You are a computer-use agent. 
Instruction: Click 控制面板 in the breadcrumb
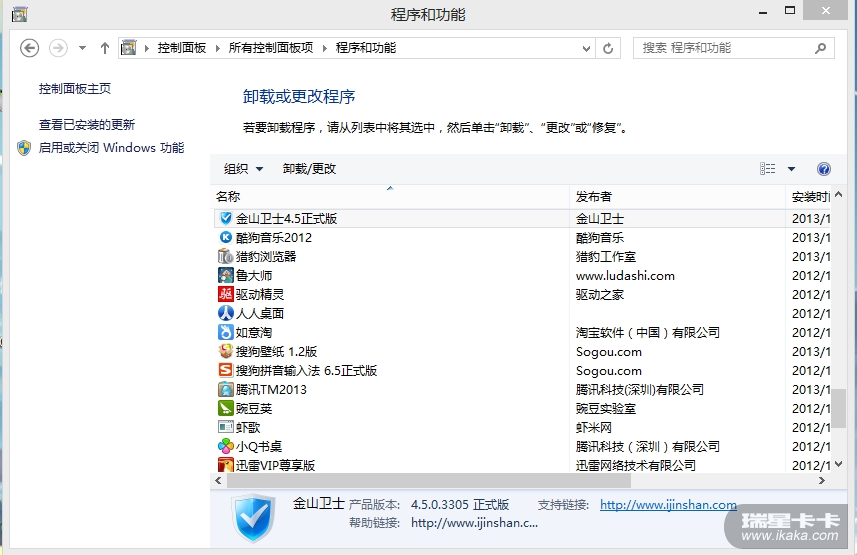(181, 48)
